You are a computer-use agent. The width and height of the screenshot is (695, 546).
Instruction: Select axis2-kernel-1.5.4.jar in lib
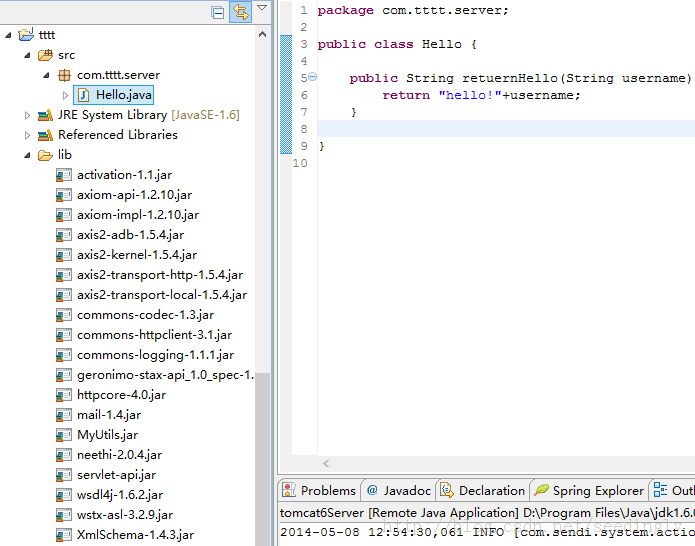tap(137, 255)
